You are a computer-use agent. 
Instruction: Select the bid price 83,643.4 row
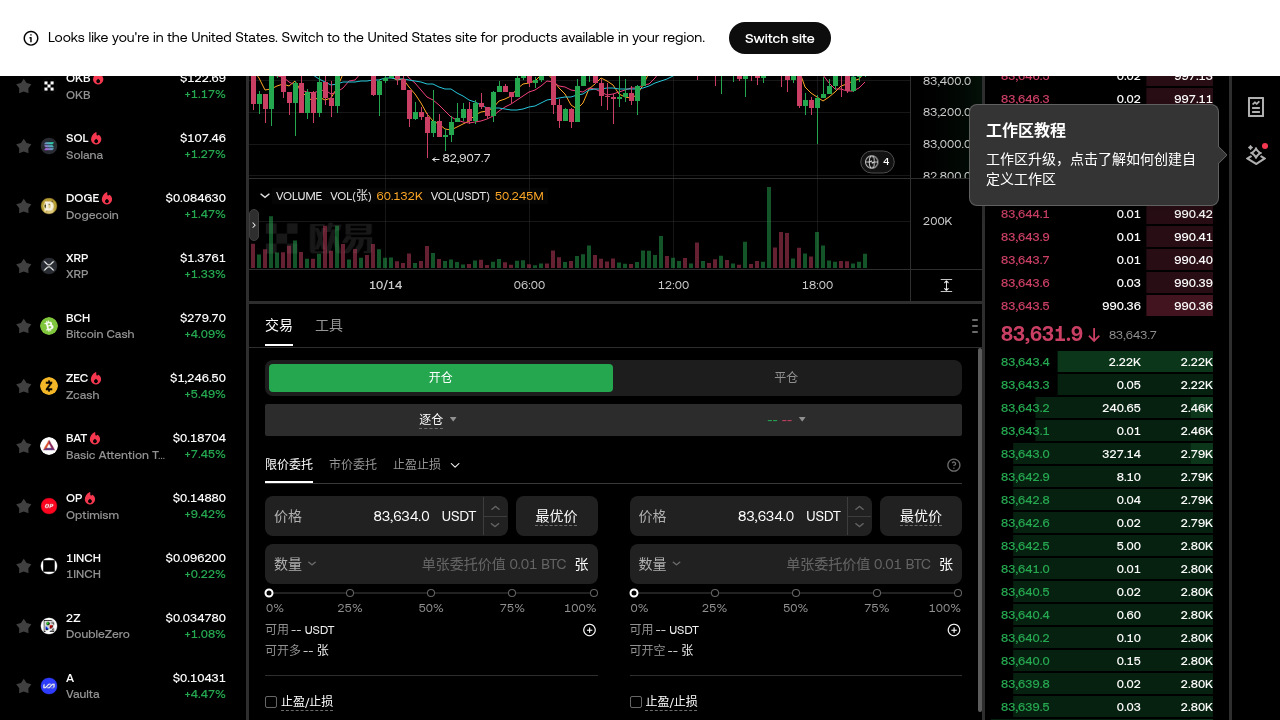point(1107,362)
